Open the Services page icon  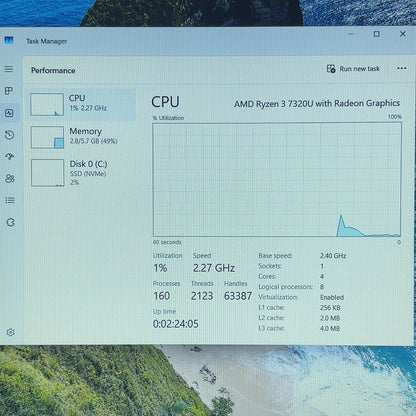10,222
